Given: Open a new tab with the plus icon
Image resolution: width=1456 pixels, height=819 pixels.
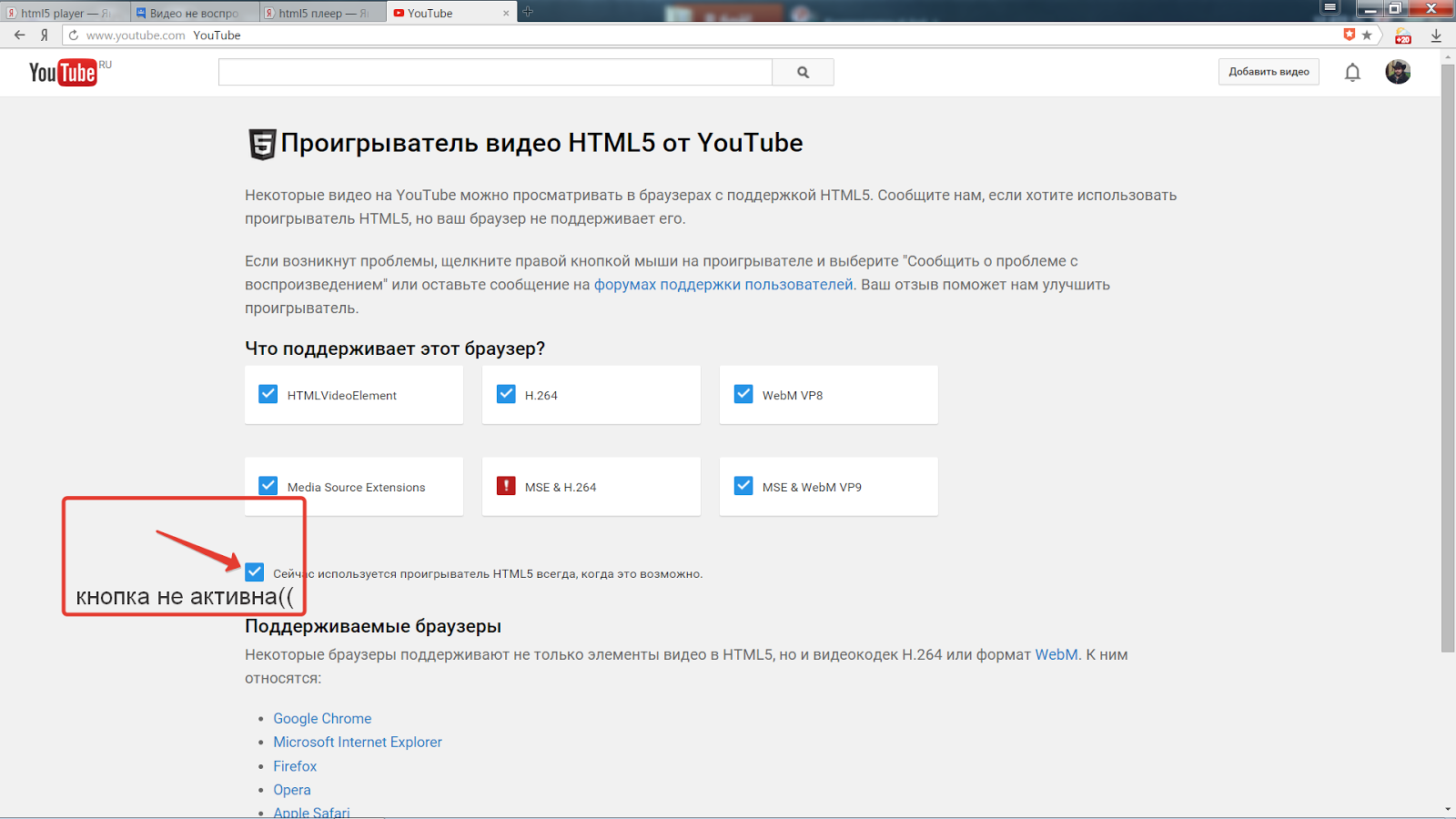Looking at the screenshot, I should [x=528, y=12].
